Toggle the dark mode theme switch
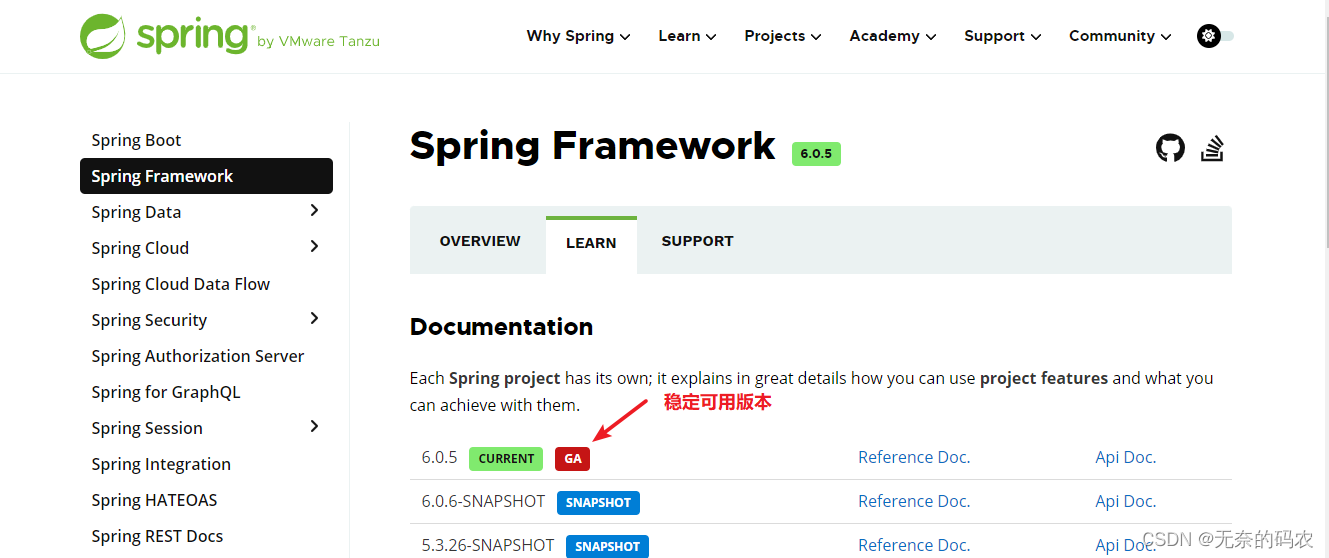This screenshot has width=1329, height=558. [1215, 36]
